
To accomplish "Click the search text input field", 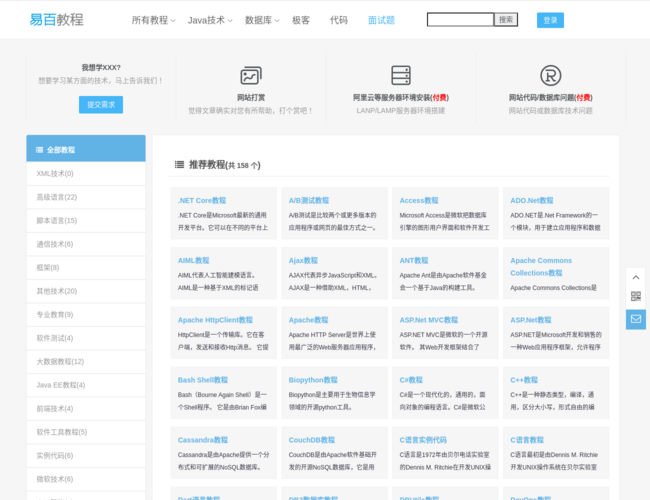I will point(460,20).
